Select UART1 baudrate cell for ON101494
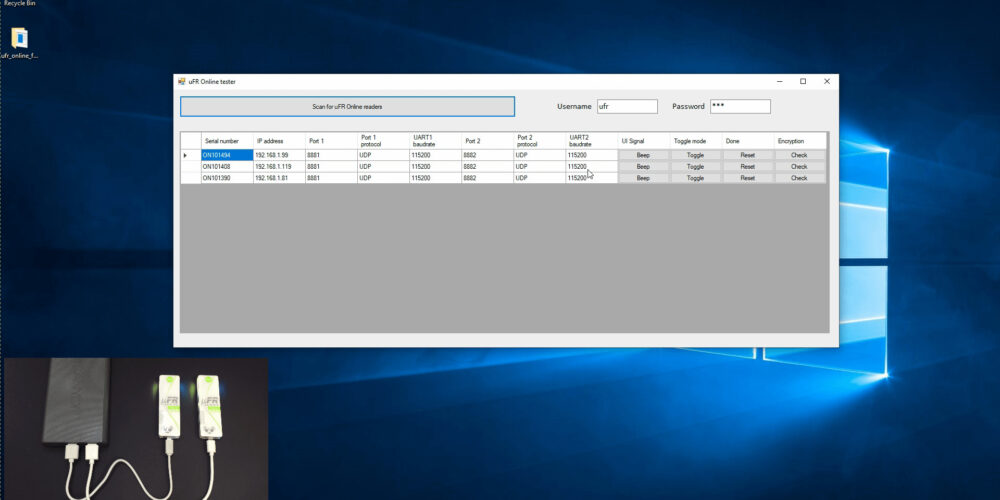 tap(436, 155)
